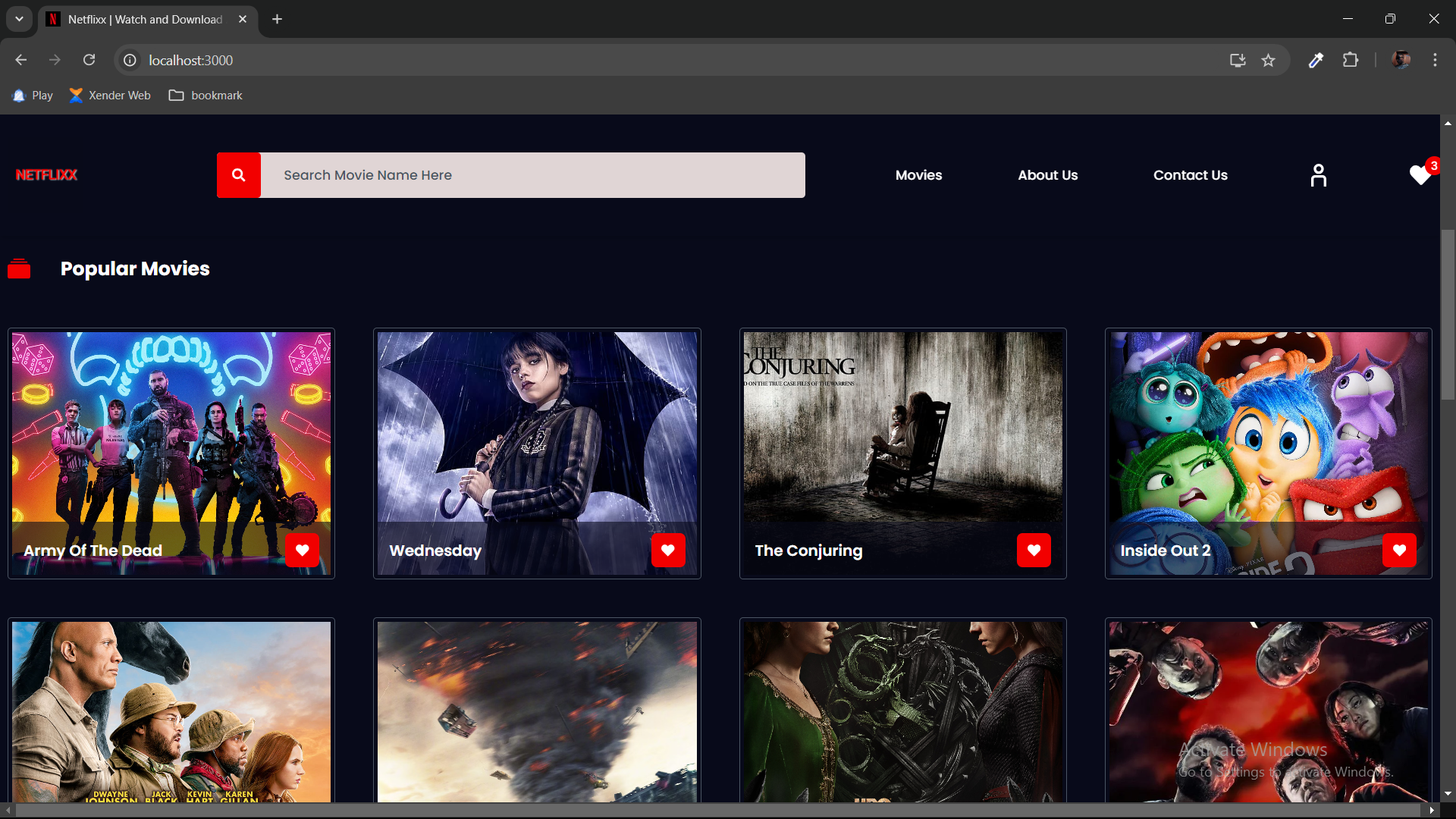Open About Us nav link
1456x819 pixels.
point(1047,175)
